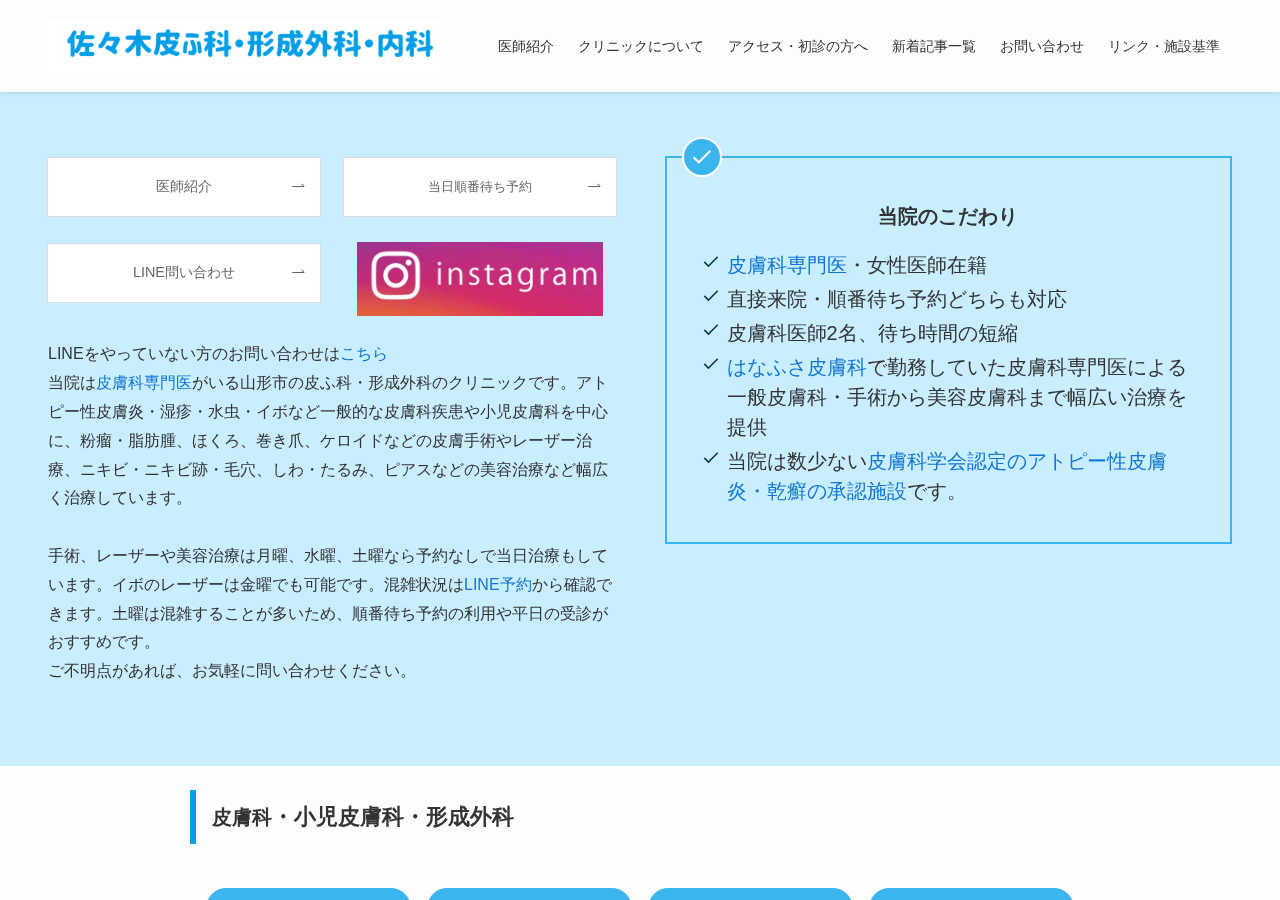
Task: Open 皮膚科専門医 link in the 当院のこだわり box
Action: click(787, 266)
